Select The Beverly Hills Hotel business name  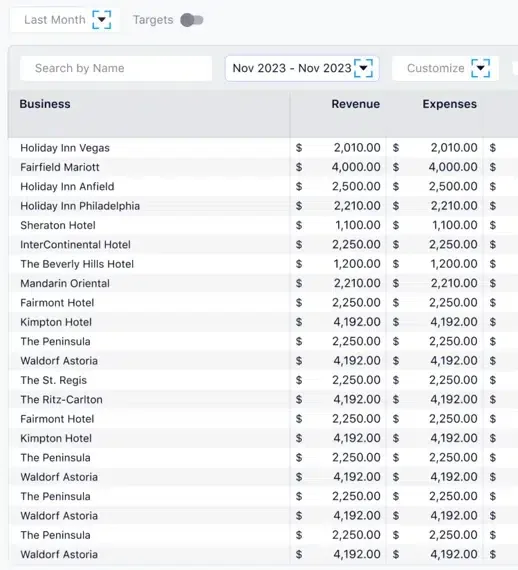[x=77, y=264]
